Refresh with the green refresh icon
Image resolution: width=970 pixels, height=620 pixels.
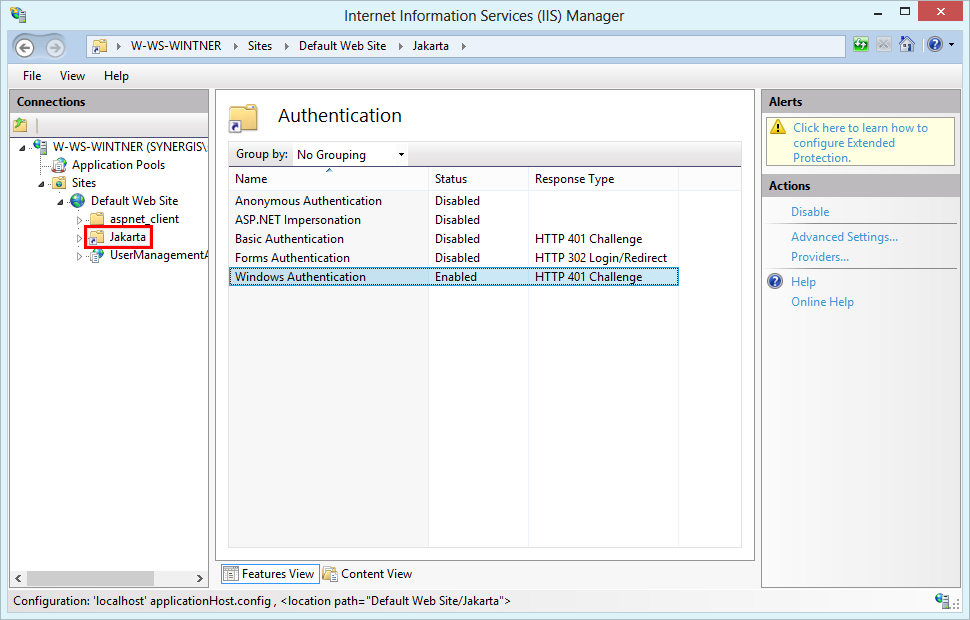point(860,45)
